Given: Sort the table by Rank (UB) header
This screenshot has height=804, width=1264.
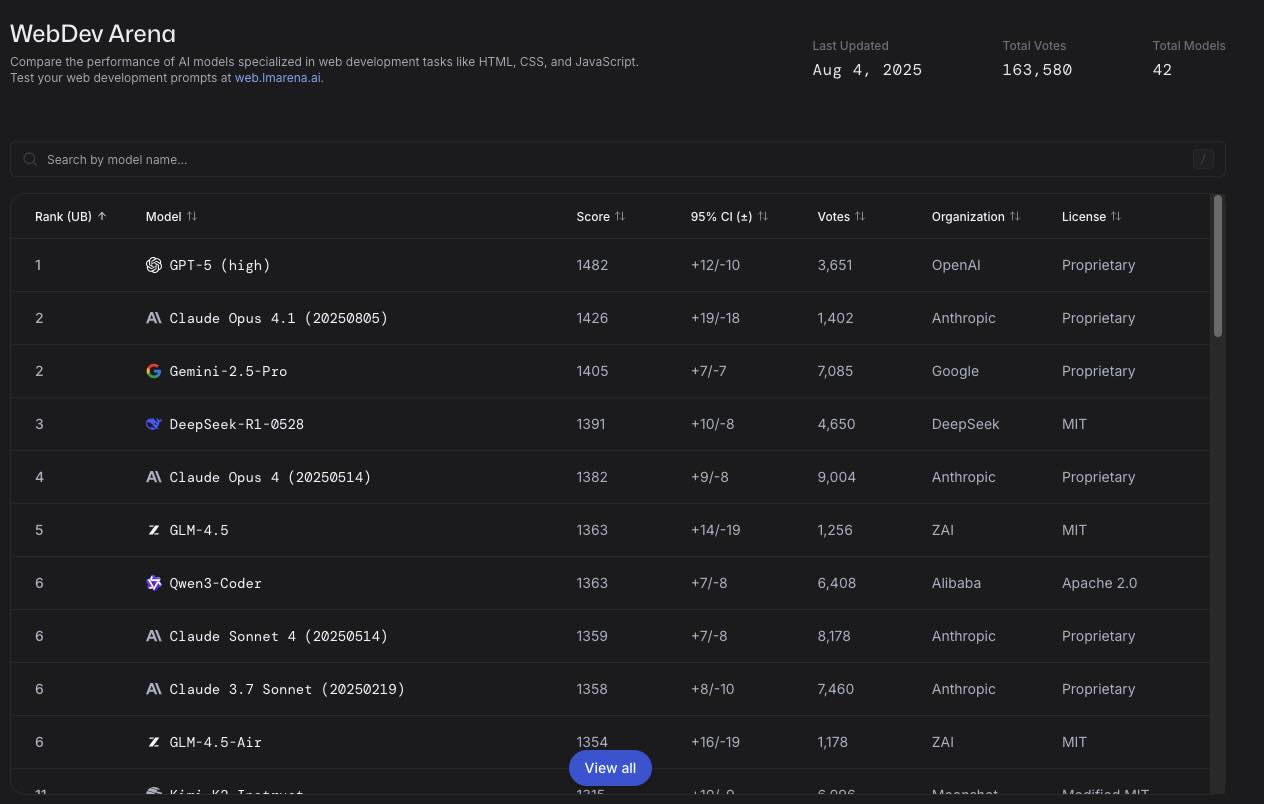Looking at the screenshot, I should point(71,216).
